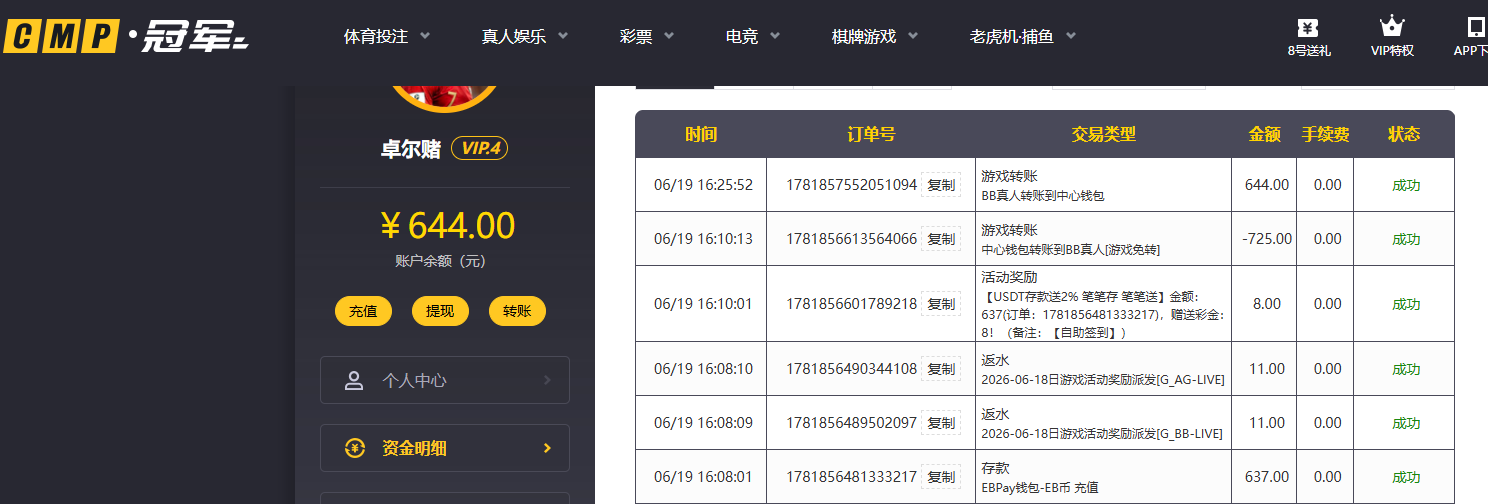Copy order number 1781856489502097

(x=941, y=423)
